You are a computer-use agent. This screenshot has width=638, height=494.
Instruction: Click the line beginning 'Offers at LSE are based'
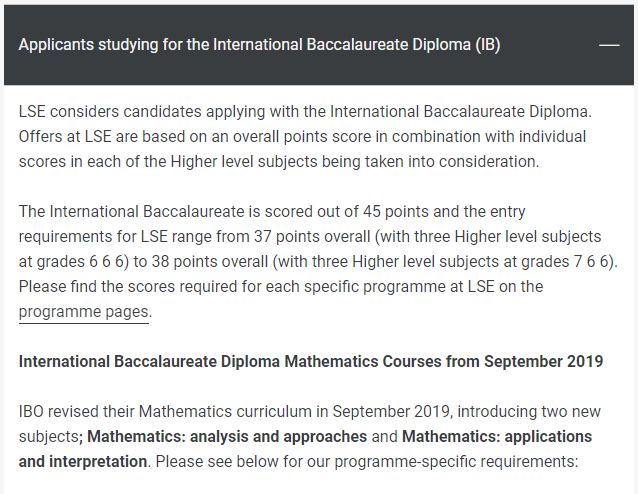coord(302,137)
